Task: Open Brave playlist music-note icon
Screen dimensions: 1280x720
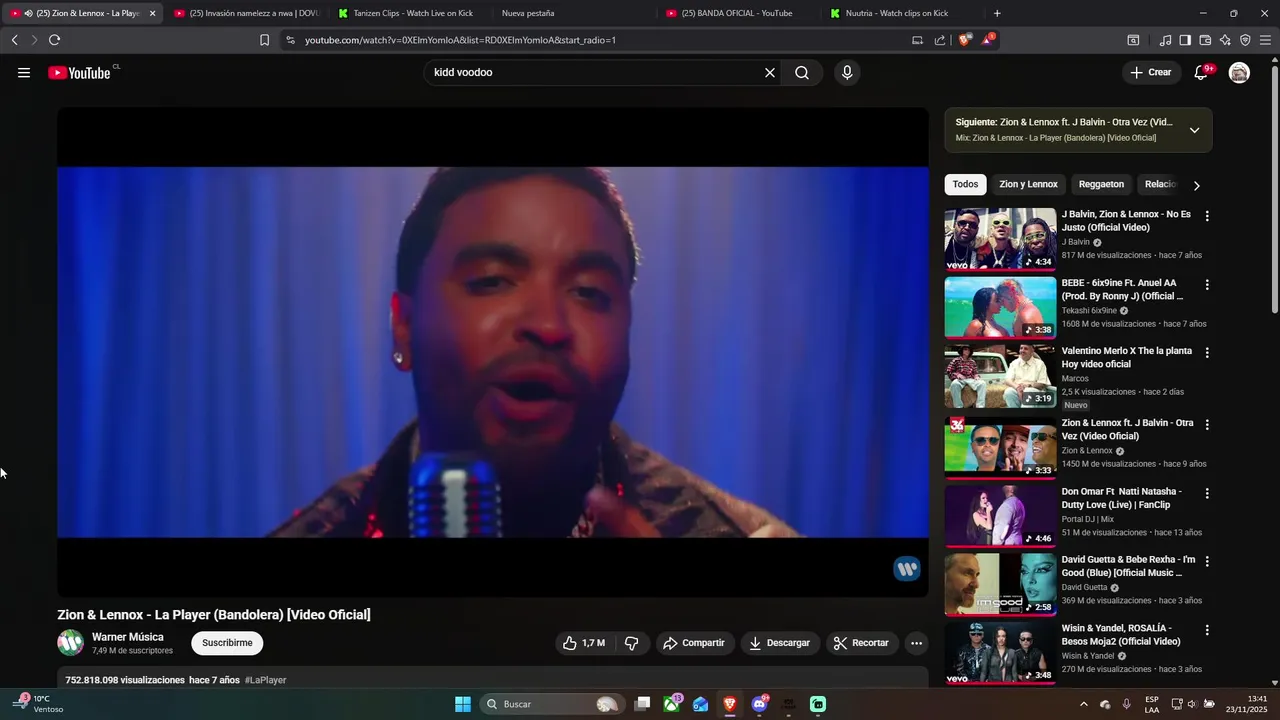Action: pos(1165,40)
